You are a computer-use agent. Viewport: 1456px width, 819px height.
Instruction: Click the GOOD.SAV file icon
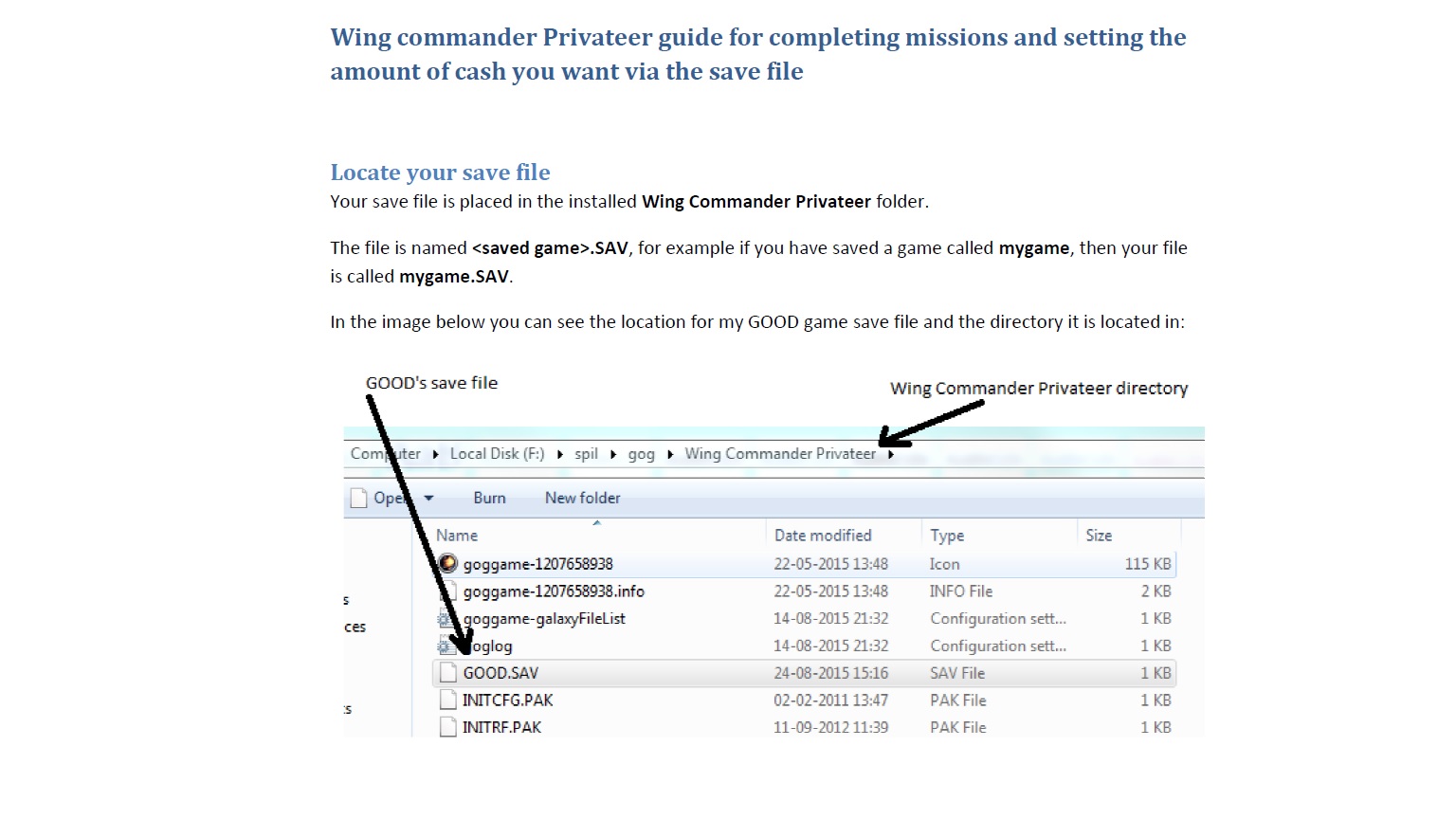pyautogui.click(x=448, y=673)
